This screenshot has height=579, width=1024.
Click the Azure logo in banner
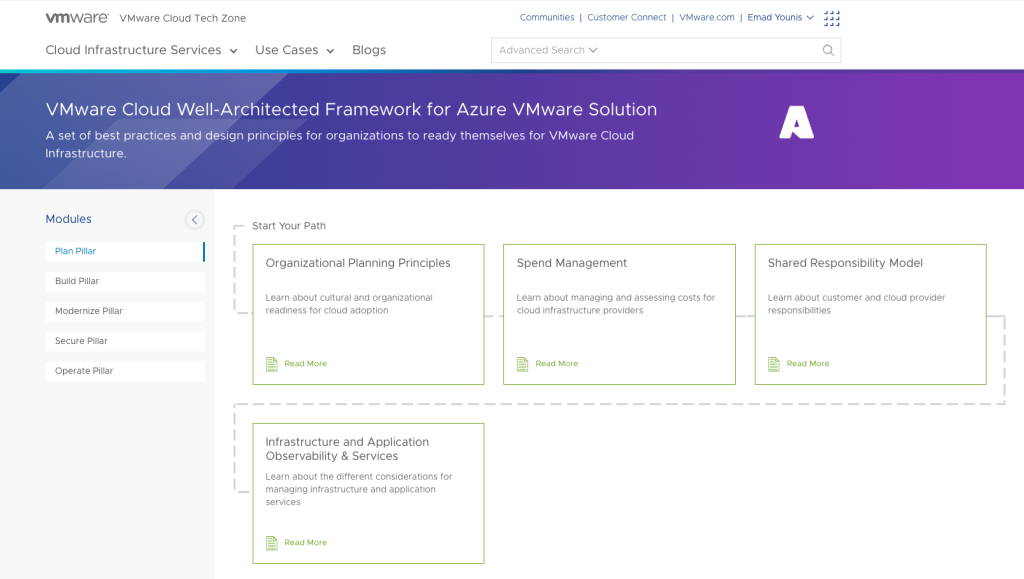(796, 122)
